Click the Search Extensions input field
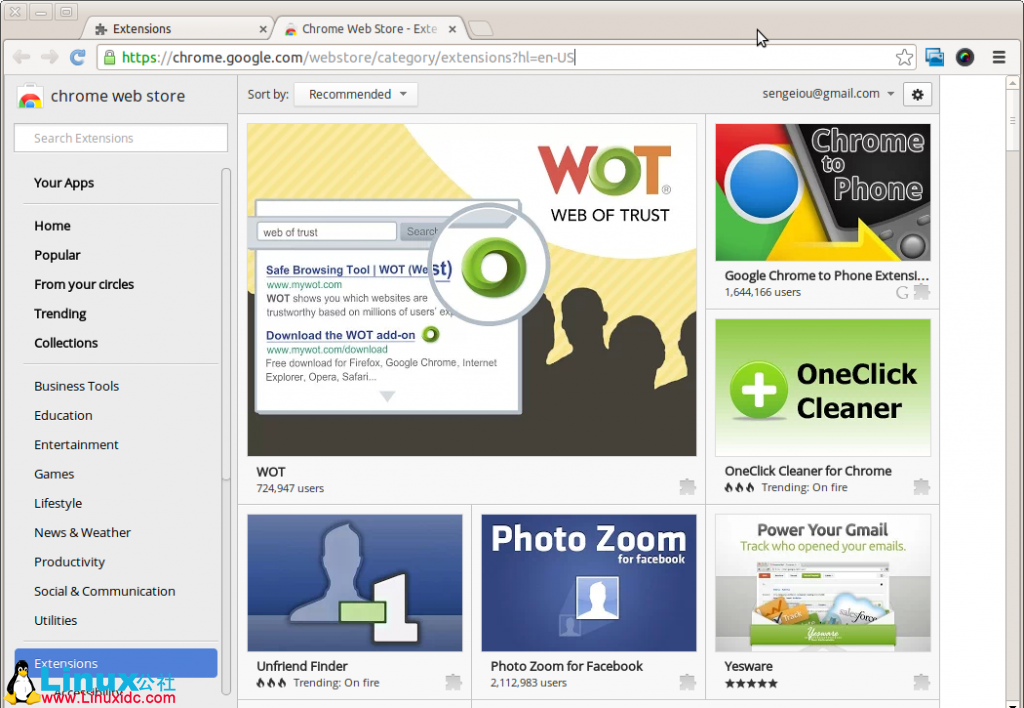Viewport: 1024px width, 708px height. click(x=121, y=138)
